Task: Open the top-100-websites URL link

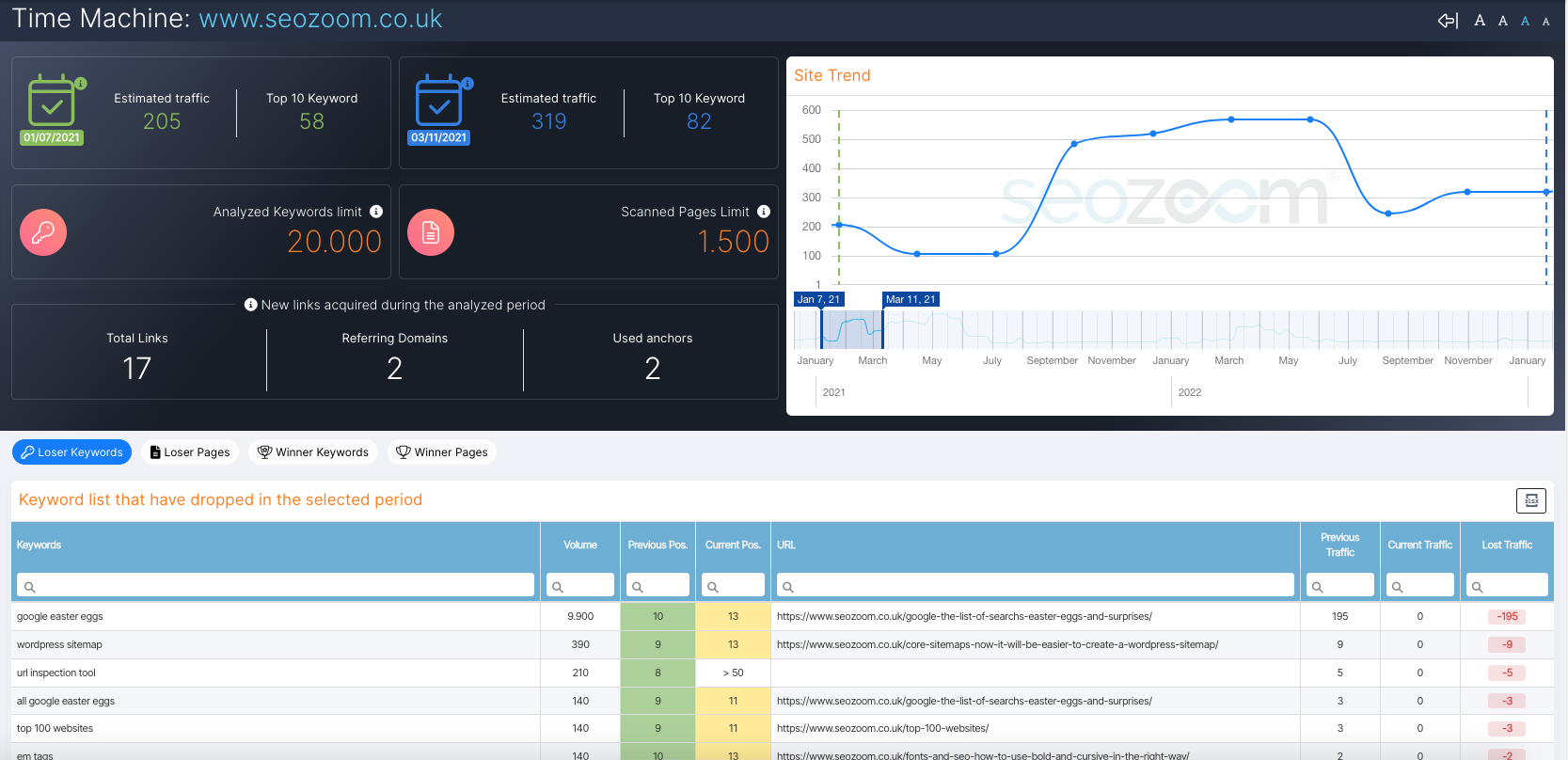Action: coord(882,729)
